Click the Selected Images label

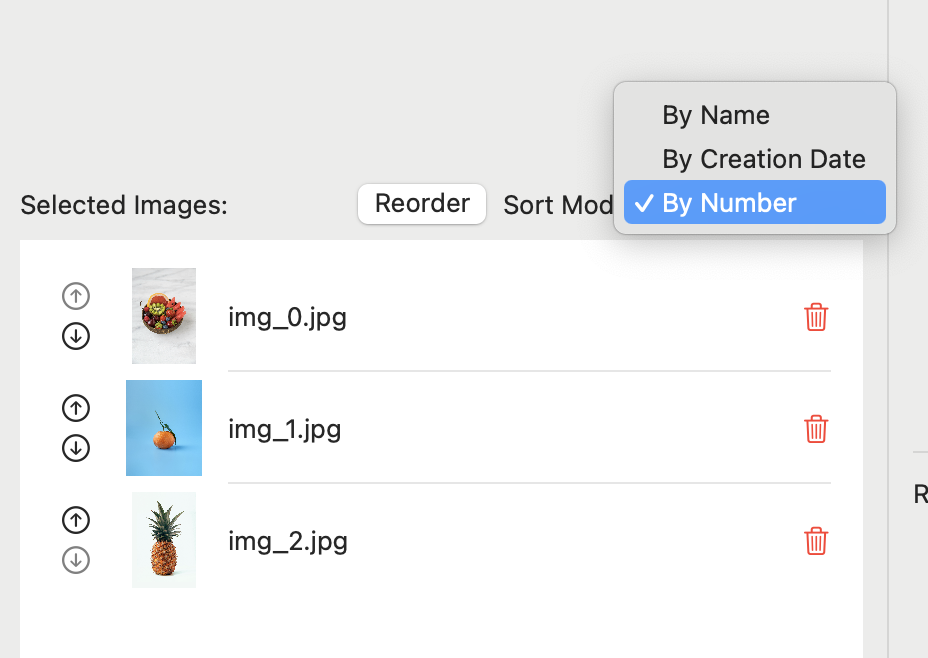(x=124, y=206)
